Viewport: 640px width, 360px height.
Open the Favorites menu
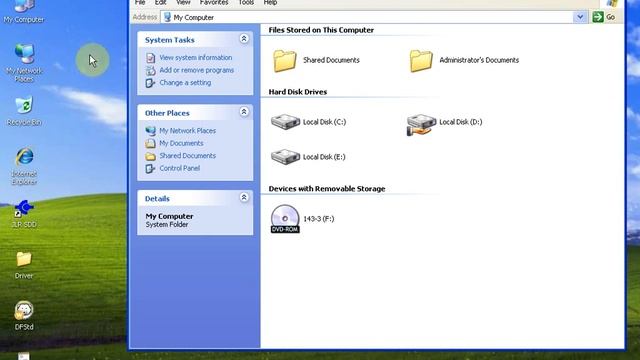[x=214, y=2]
